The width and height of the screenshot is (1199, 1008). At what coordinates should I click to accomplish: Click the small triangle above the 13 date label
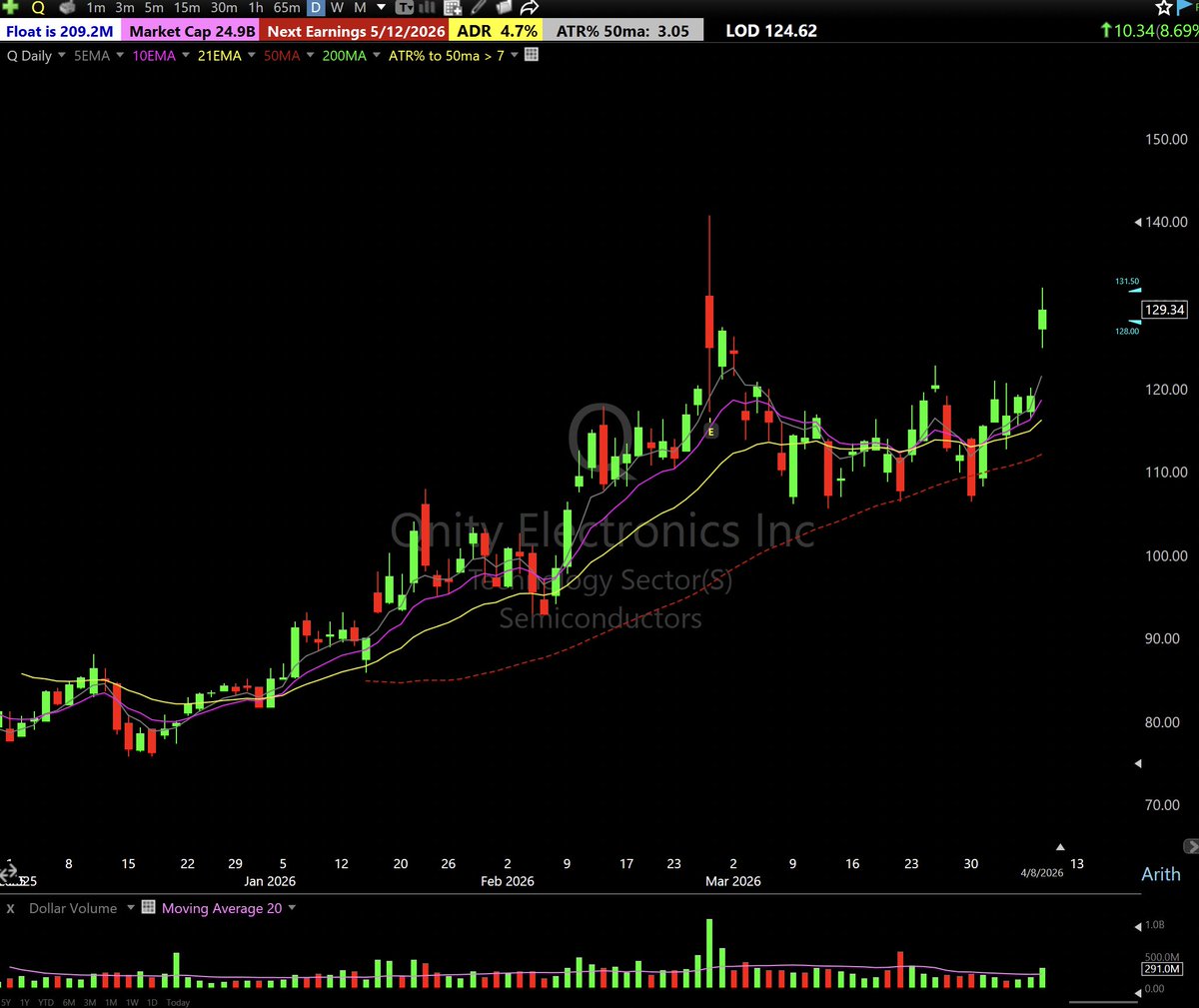click(x=1061, y=847)
